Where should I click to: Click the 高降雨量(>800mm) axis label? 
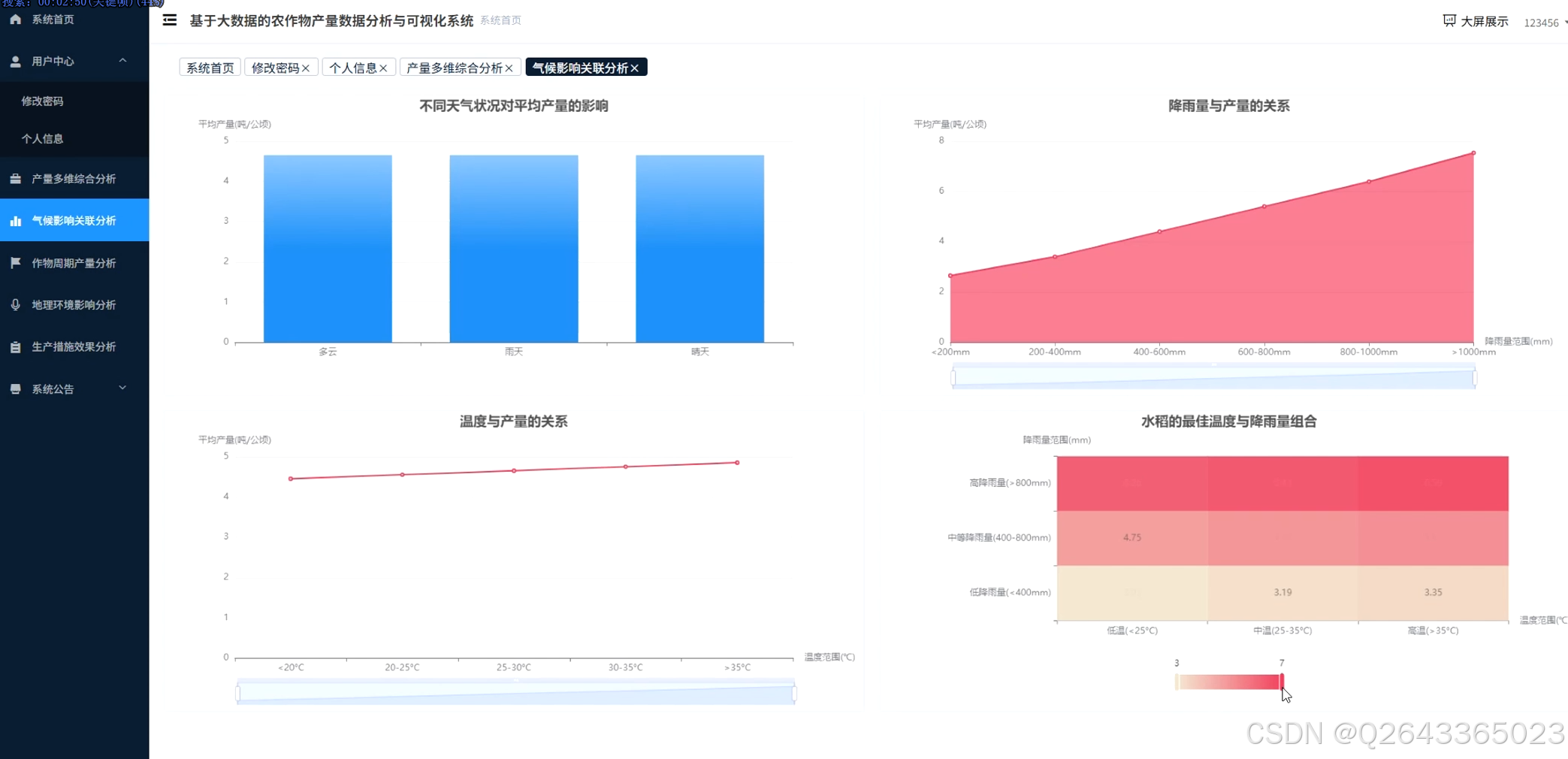click(x=1010, y=483)
